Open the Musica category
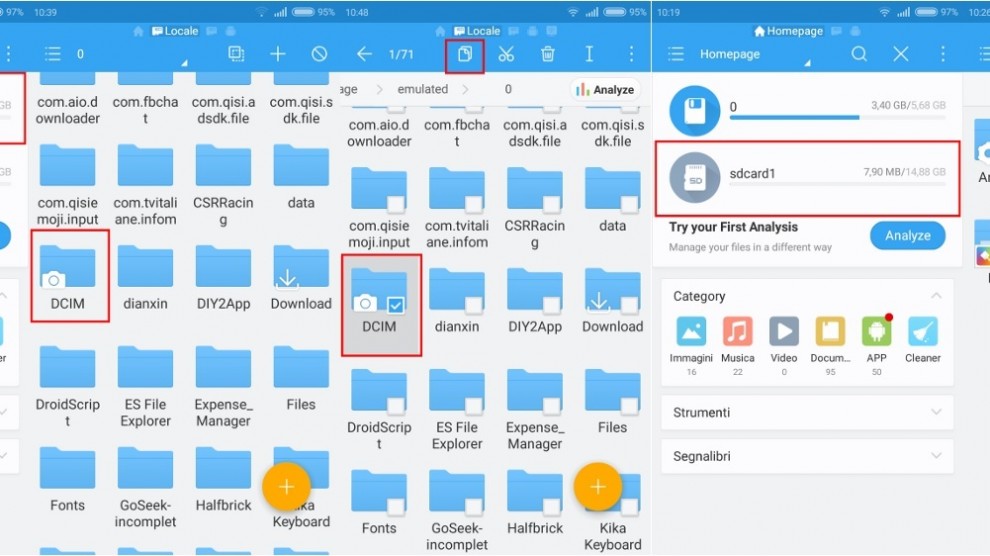Image resolution: width=990 pixels, height=556 pixels. pos(737,345)
